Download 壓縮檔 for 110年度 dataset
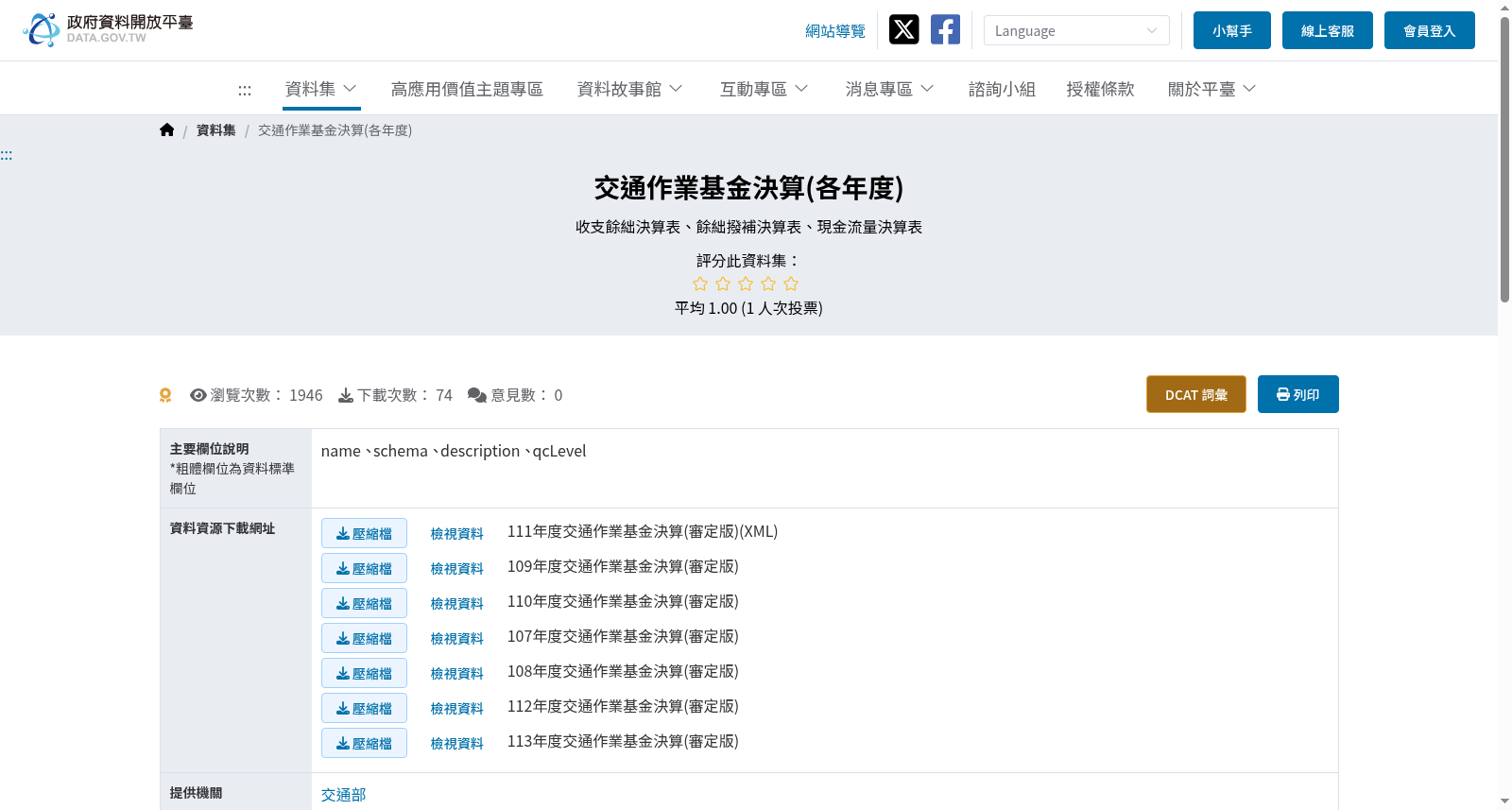The height and width of the screenshot is (810, 1512). [x=364, y=603]
